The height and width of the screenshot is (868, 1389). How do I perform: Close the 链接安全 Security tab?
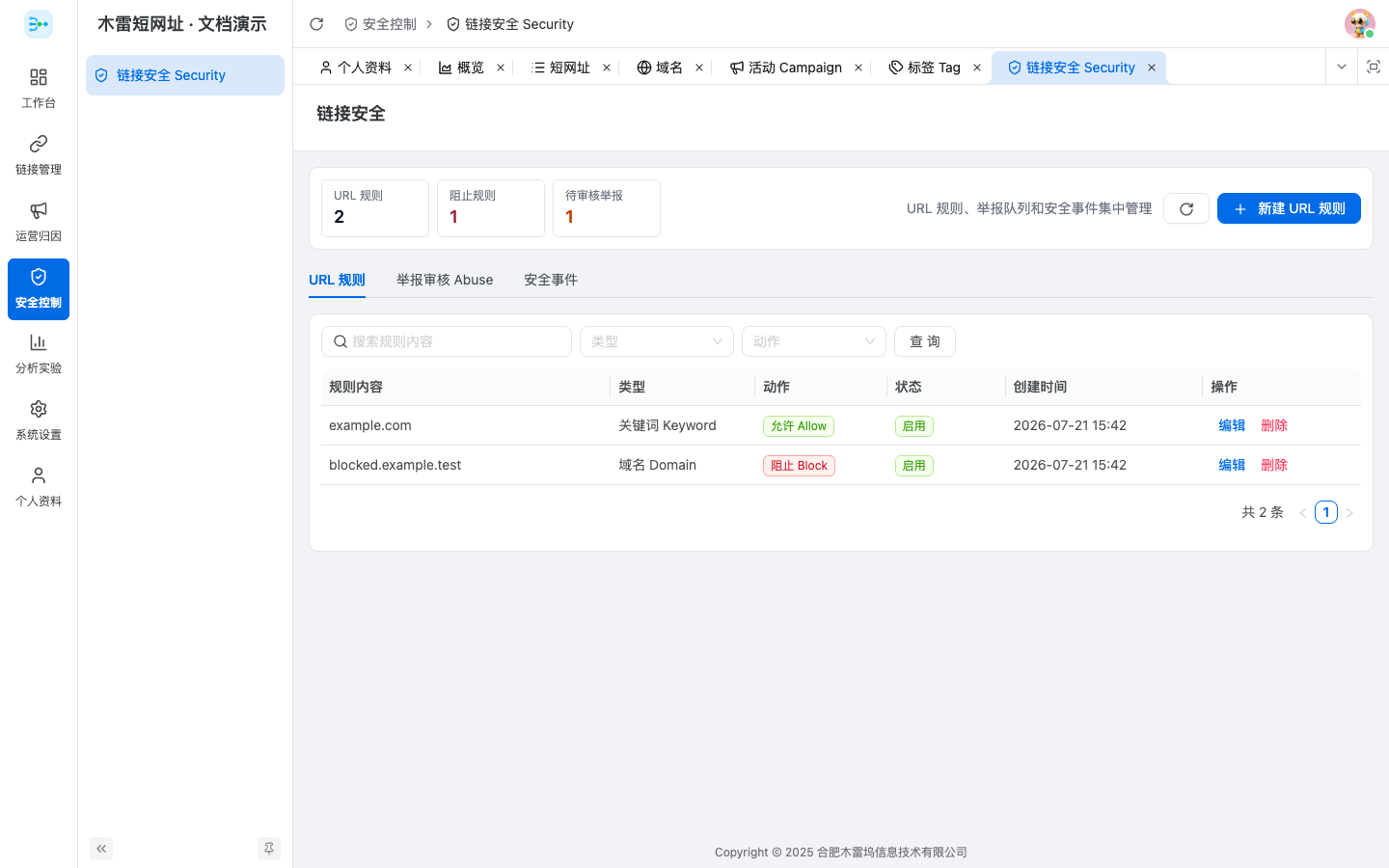(x=1152, y=68)
